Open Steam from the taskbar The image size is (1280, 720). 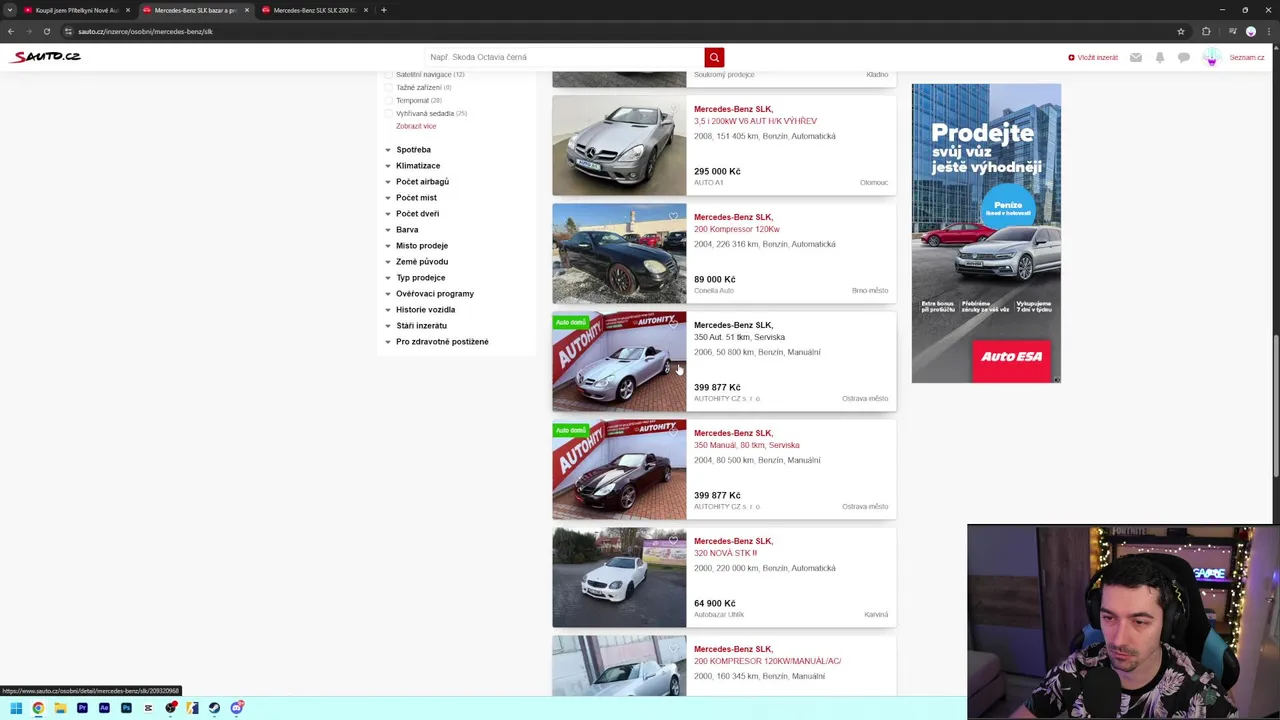[x=214, y=708]
